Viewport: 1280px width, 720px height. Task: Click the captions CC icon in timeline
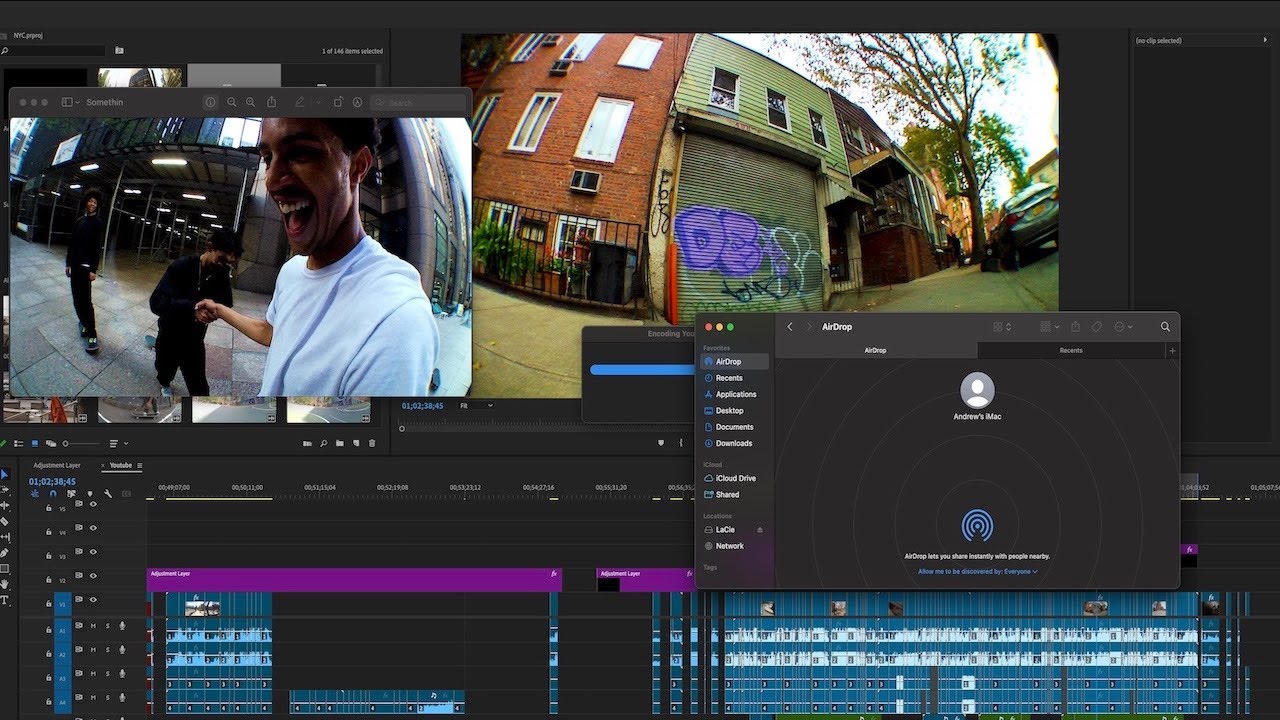126,494
